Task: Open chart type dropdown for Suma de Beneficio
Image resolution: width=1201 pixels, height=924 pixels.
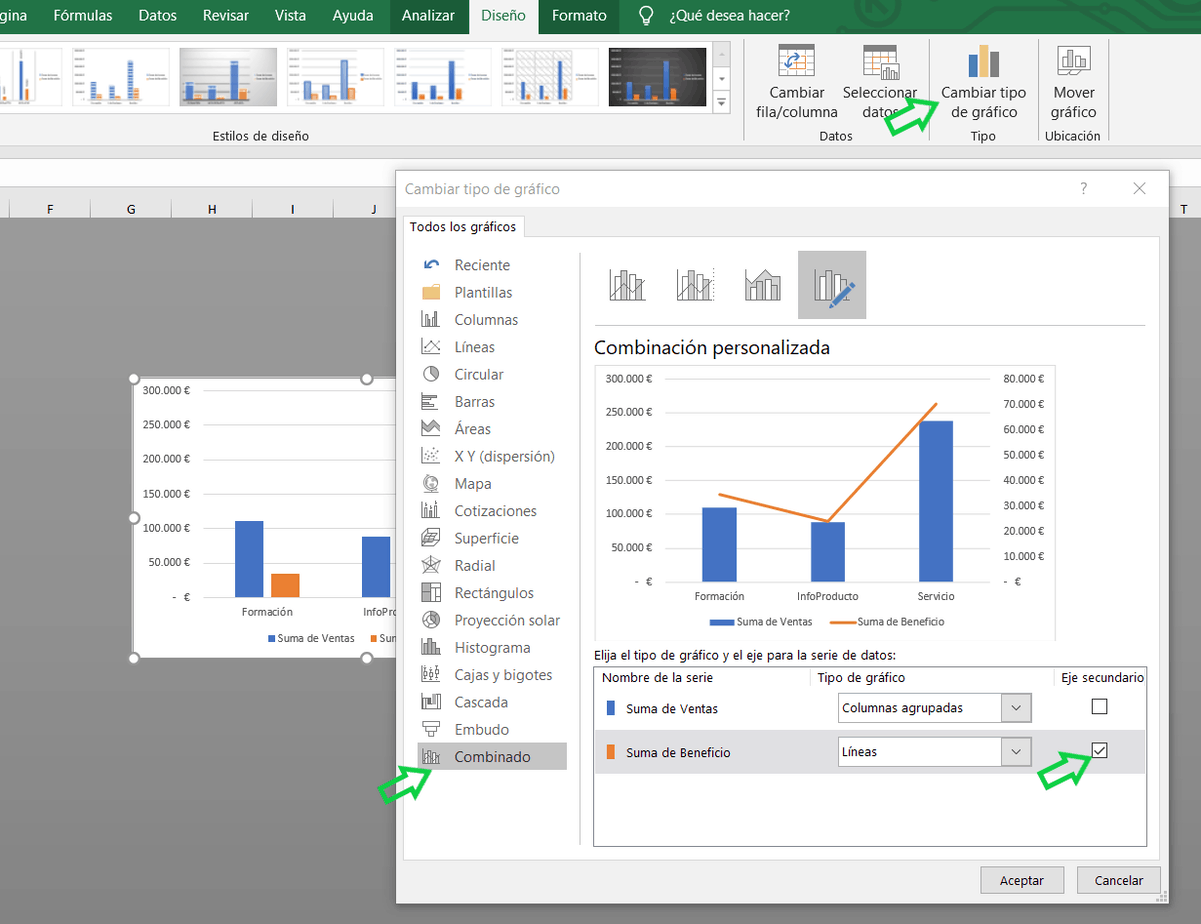Action: [x=1016, y=752]
